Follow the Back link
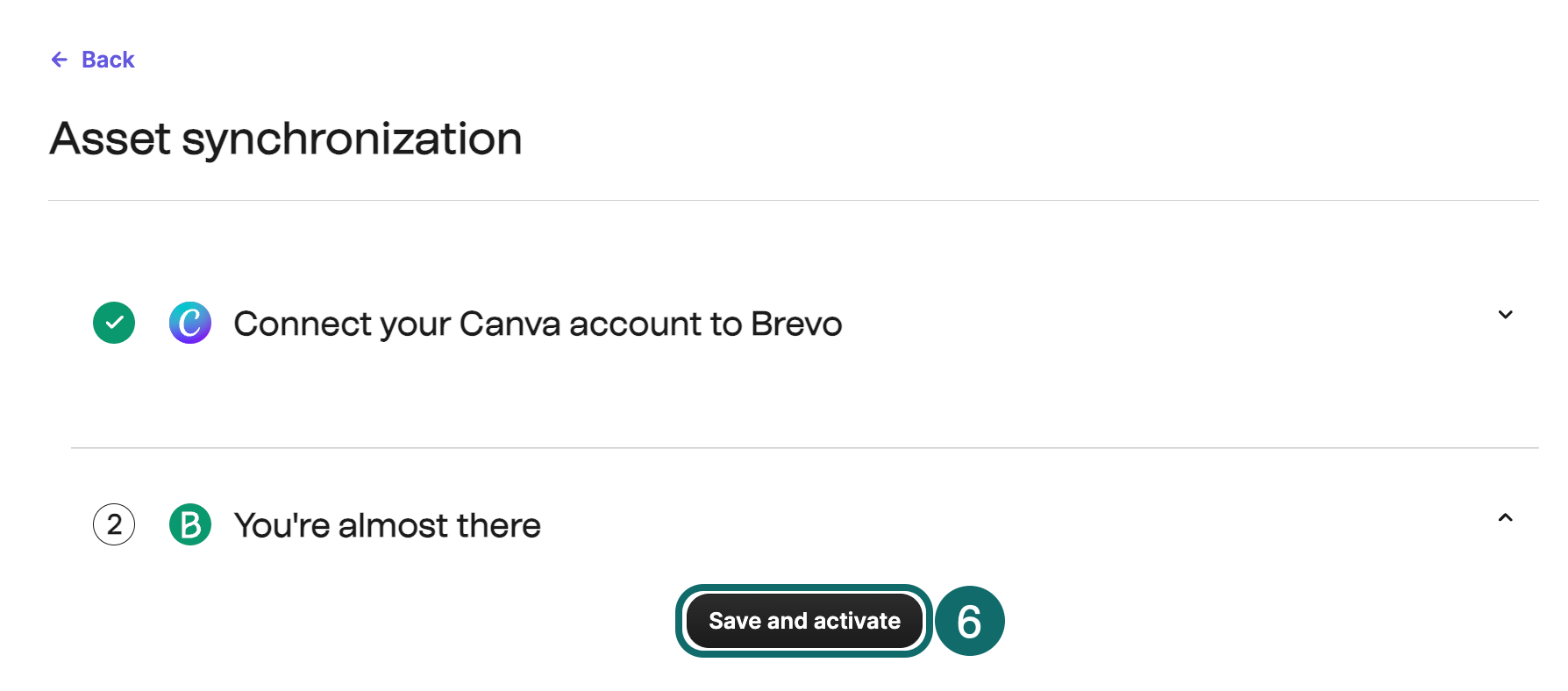This screenshot has width=1568, height=691. coord(107,59)
